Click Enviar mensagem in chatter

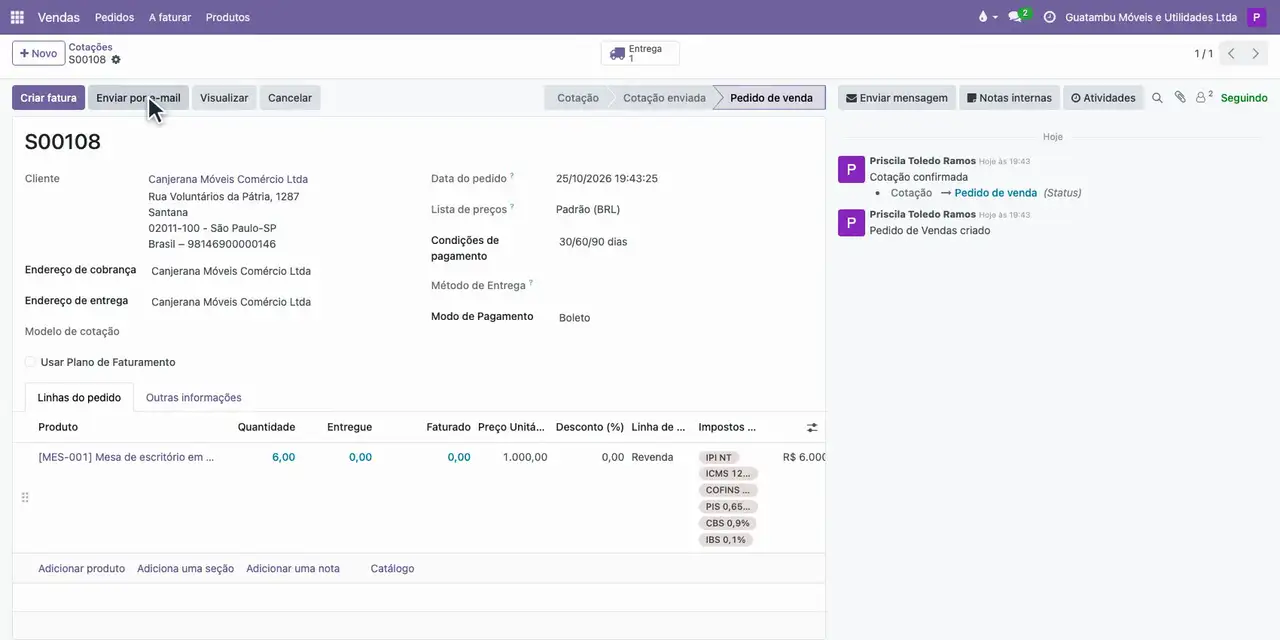coord(896,98)
